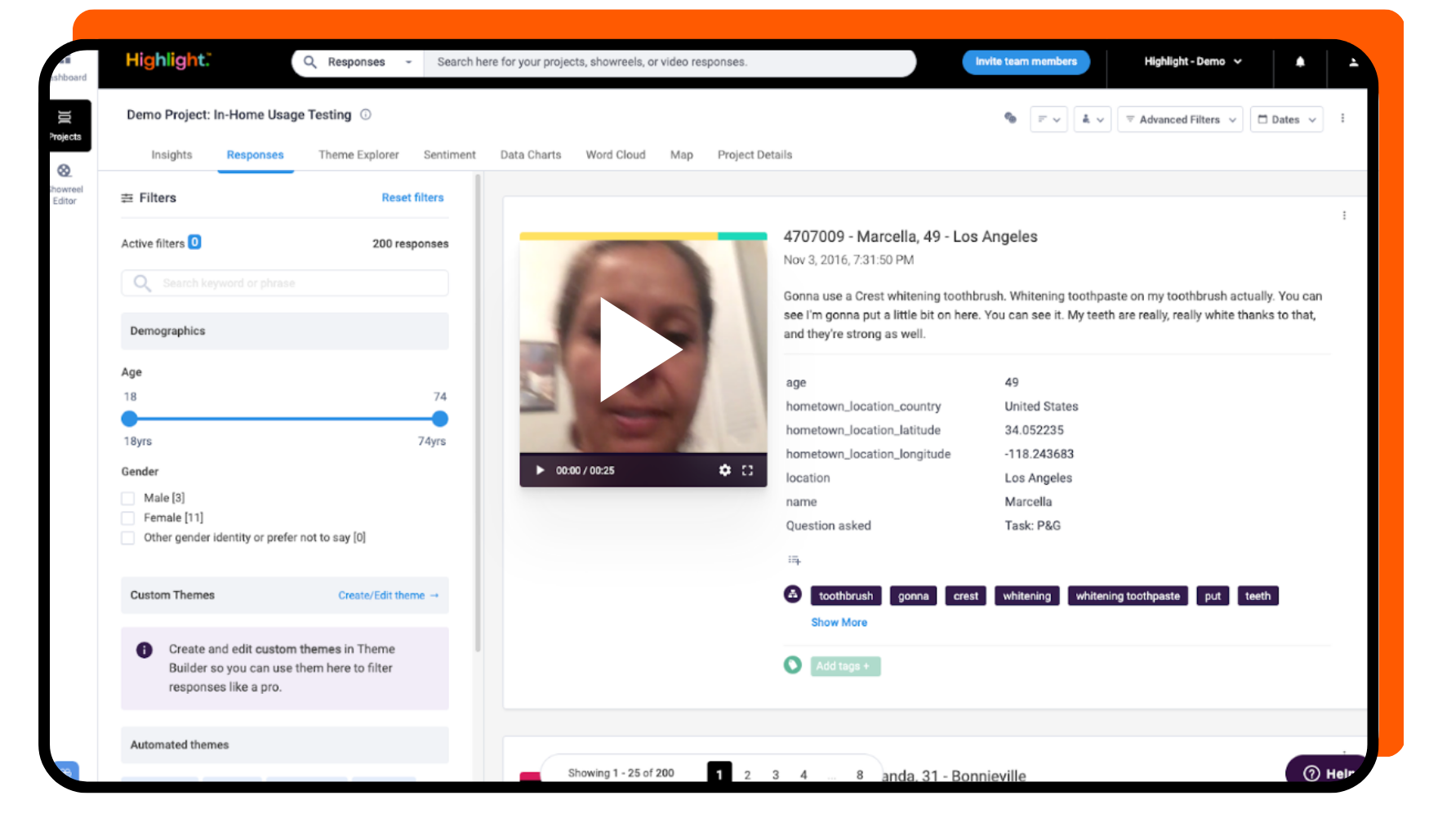Open the Help icon at bottom right

tap(1311, 773)
